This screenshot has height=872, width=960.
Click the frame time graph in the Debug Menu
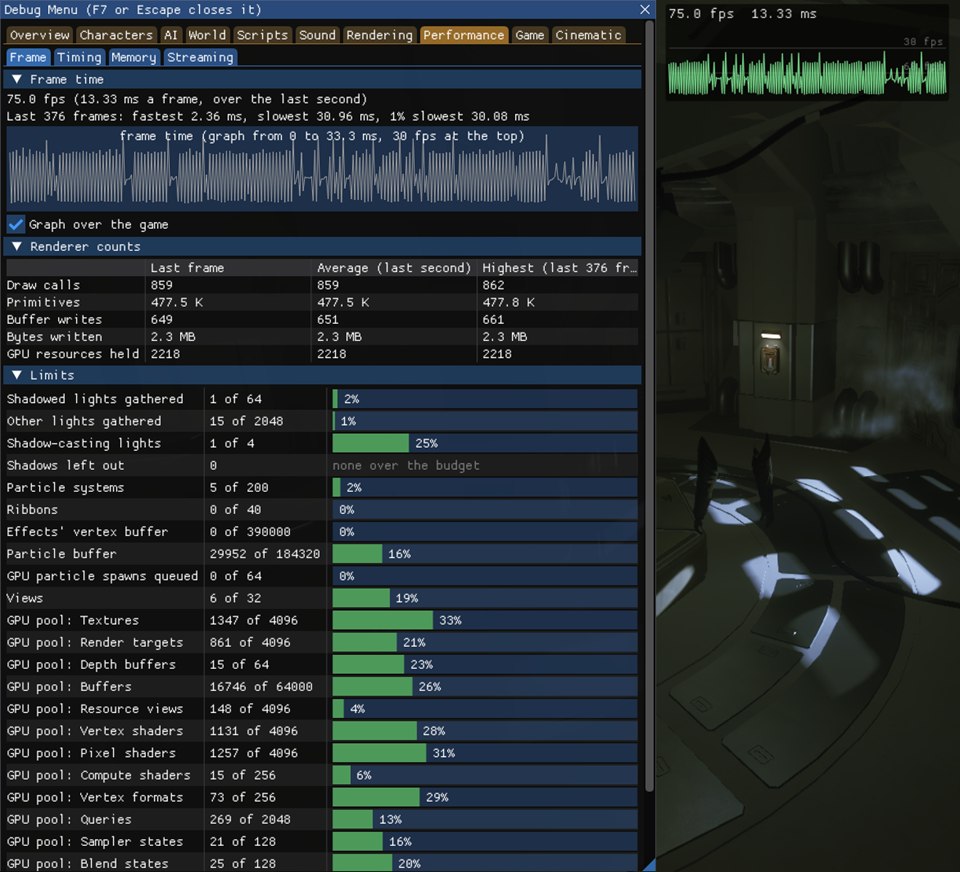(322, 168)
